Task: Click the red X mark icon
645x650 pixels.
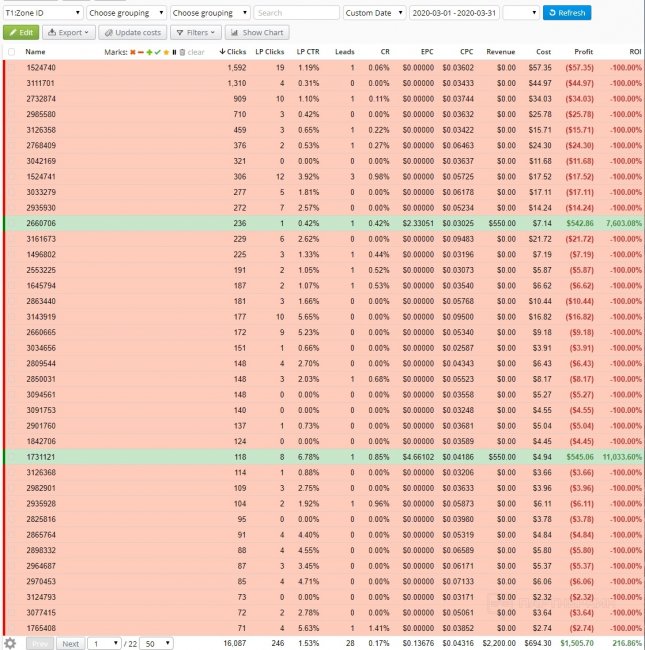Action: [x=133, y=51]
